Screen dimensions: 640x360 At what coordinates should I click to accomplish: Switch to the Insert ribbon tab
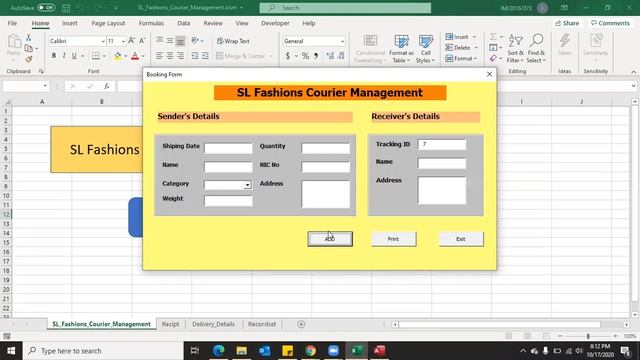70,23
